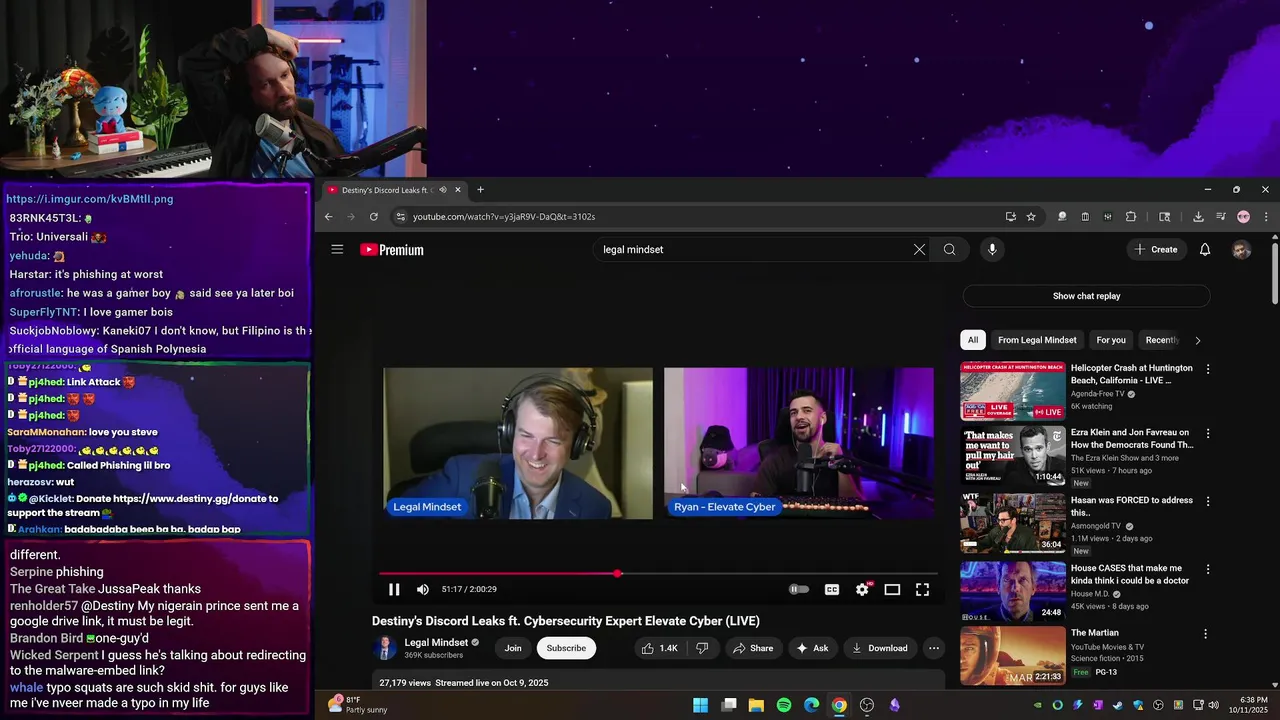Open The Martian movie thumbnail
Viewport: 1280px width, 720px height.
click(x=1013, y=655)
